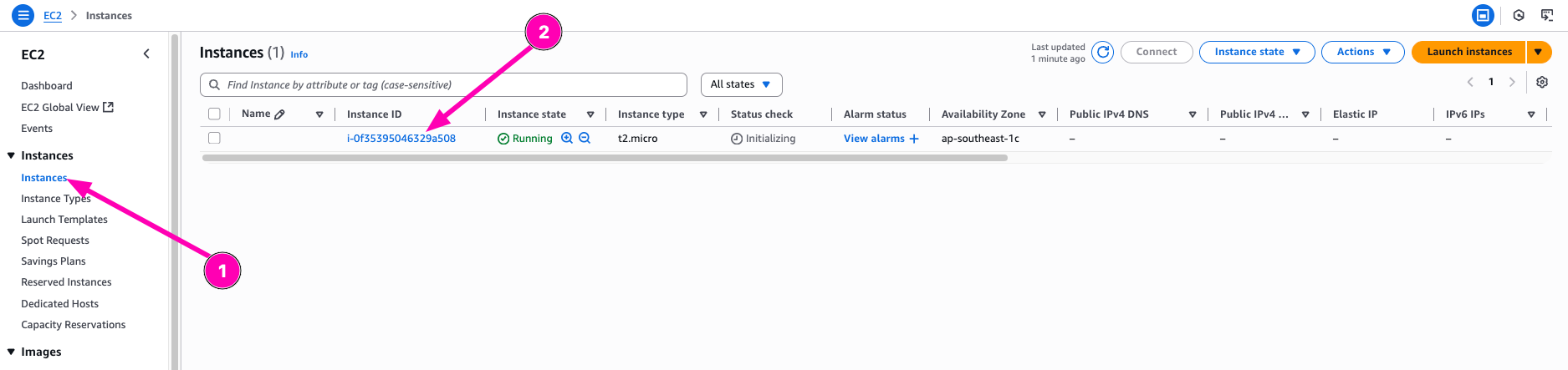This screenshot has width=1568, height=370.
Task: Click the edit pencil icon beside Name
Action: pos(280,114)
